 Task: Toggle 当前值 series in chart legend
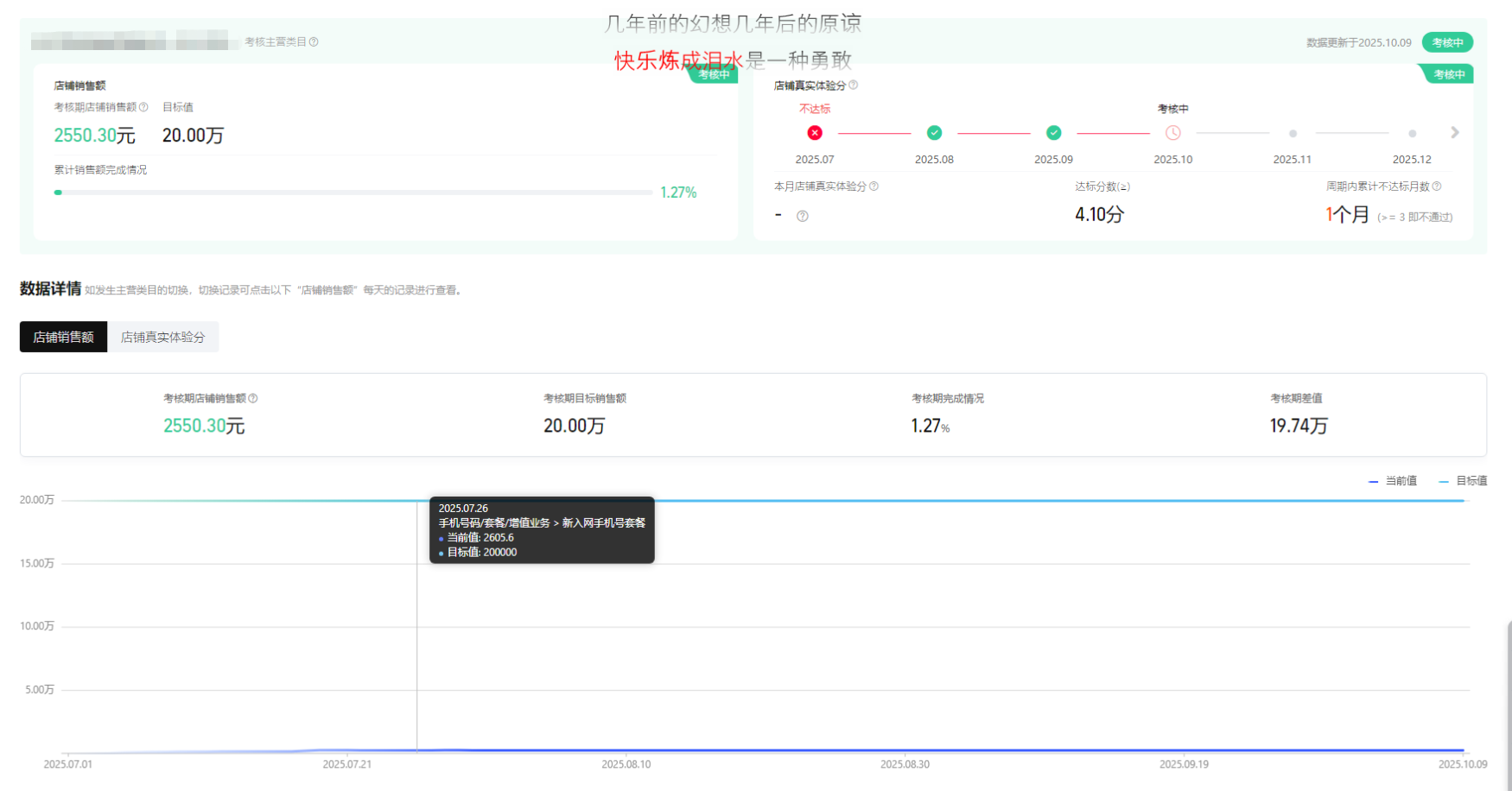click(x=1393, y=481)
